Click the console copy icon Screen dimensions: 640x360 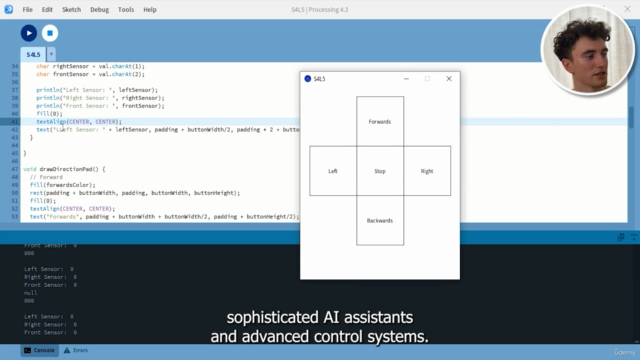(x=621, y=237)
